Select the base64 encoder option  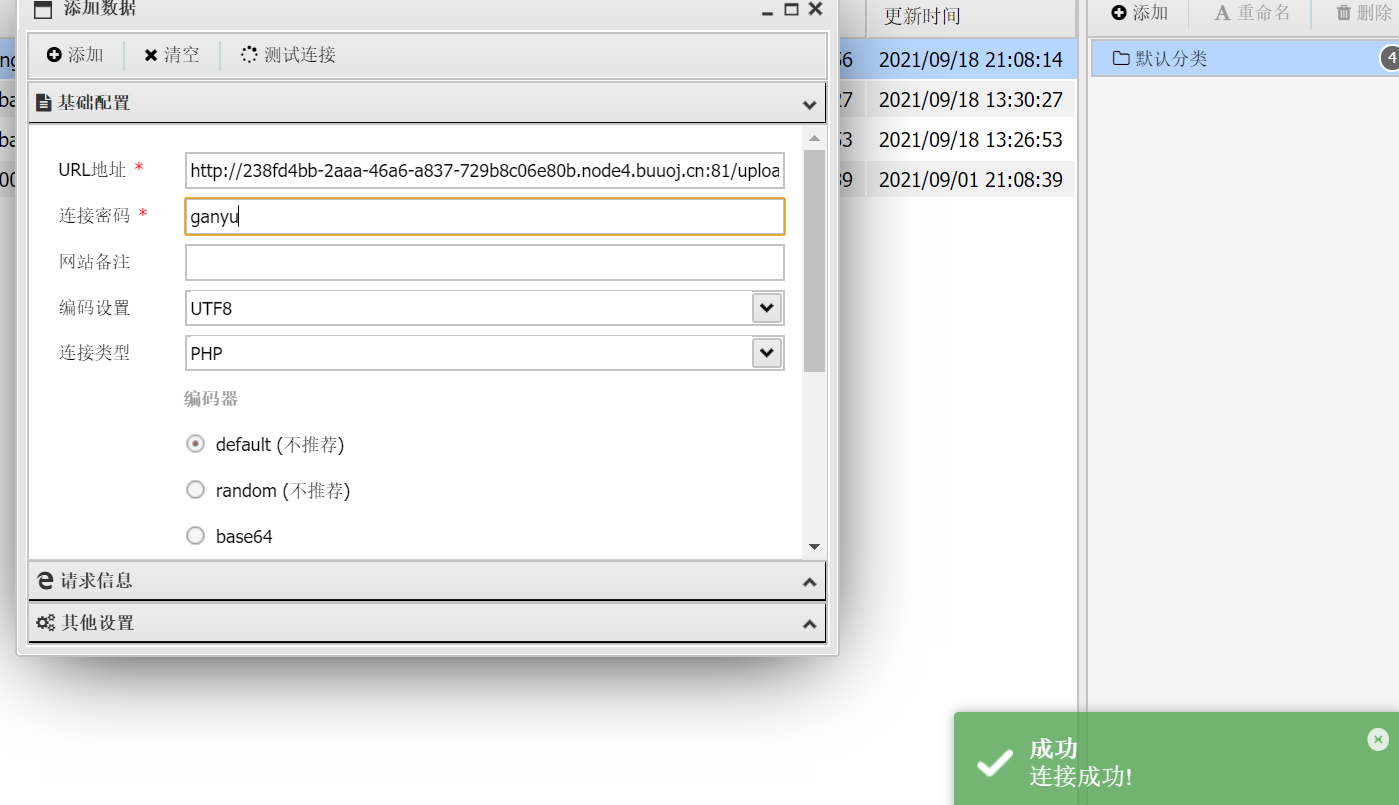pyautogui.click(x=195, y=535)
